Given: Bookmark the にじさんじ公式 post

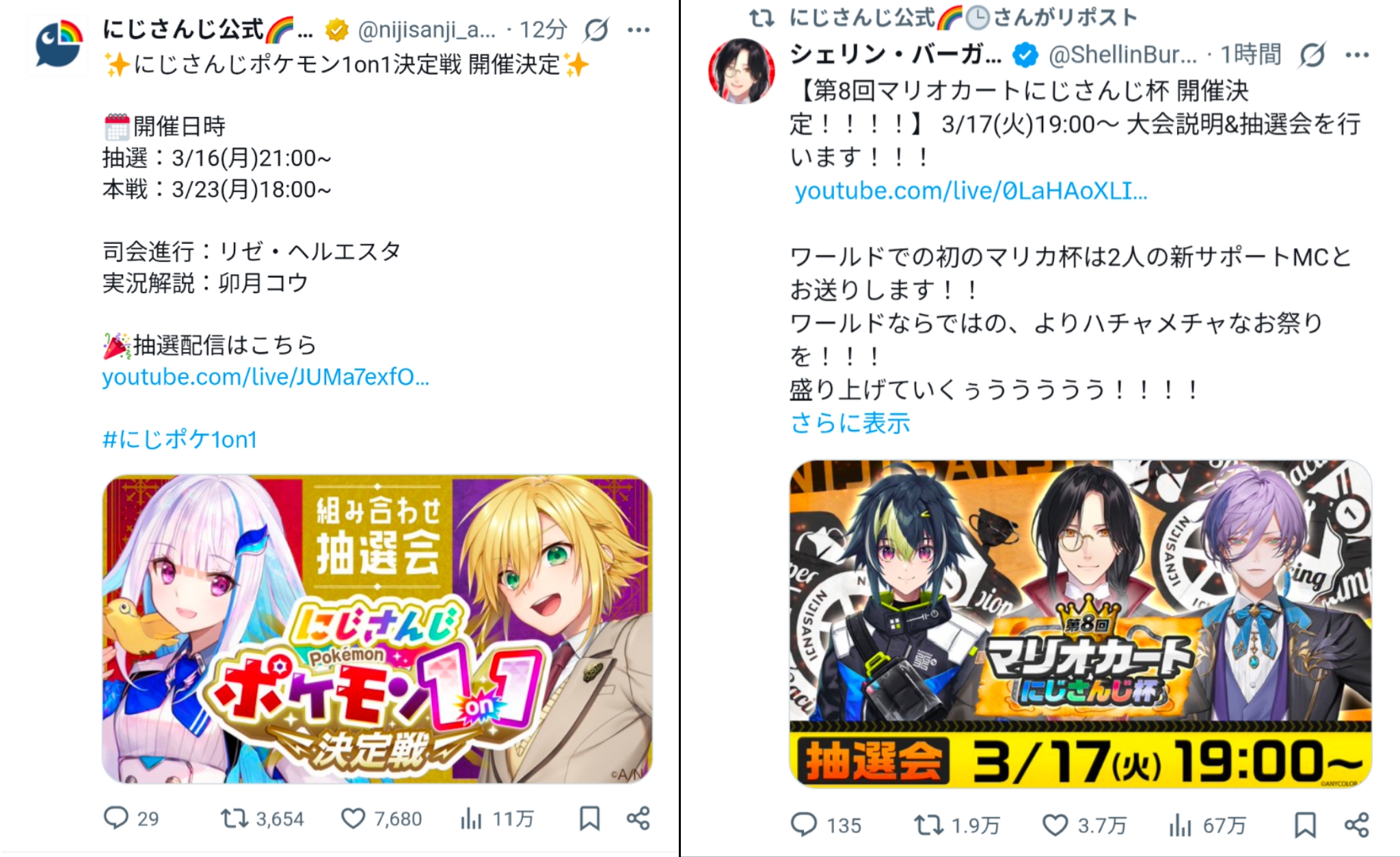Looking at the screenshot, I should pos(590,818).
